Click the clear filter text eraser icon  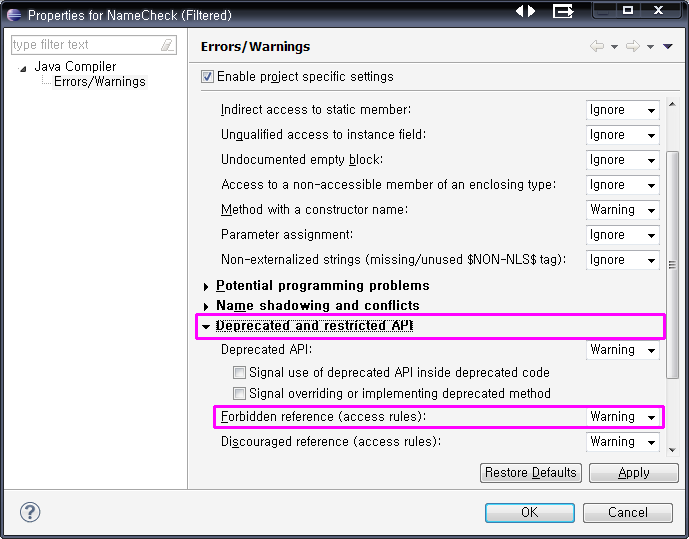point(167,45)
